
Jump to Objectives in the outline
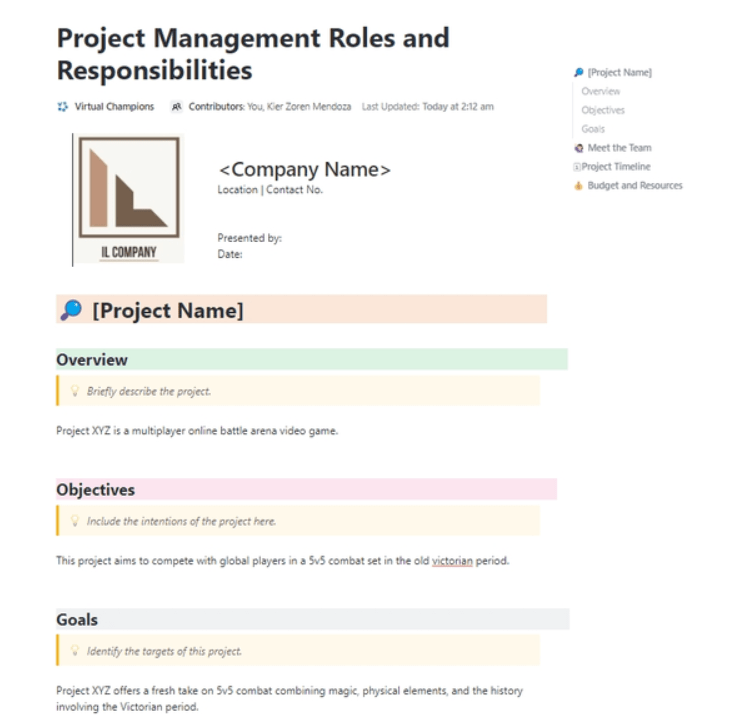603,111
